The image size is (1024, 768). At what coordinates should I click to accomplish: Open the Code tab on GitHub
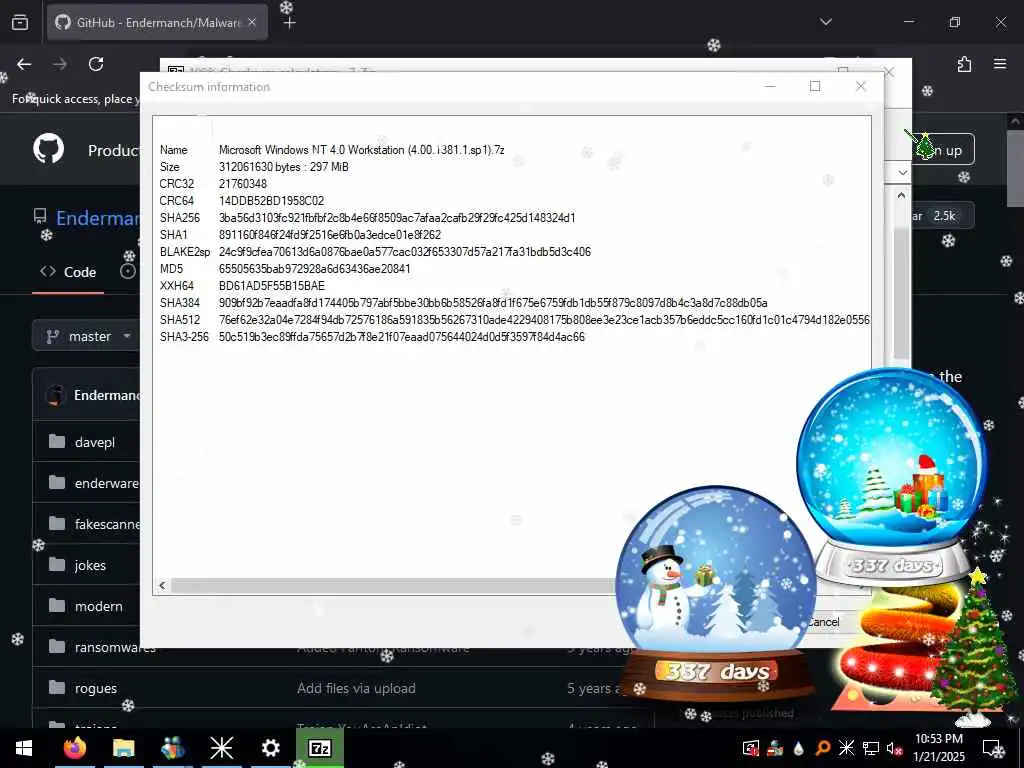[68, 272]
